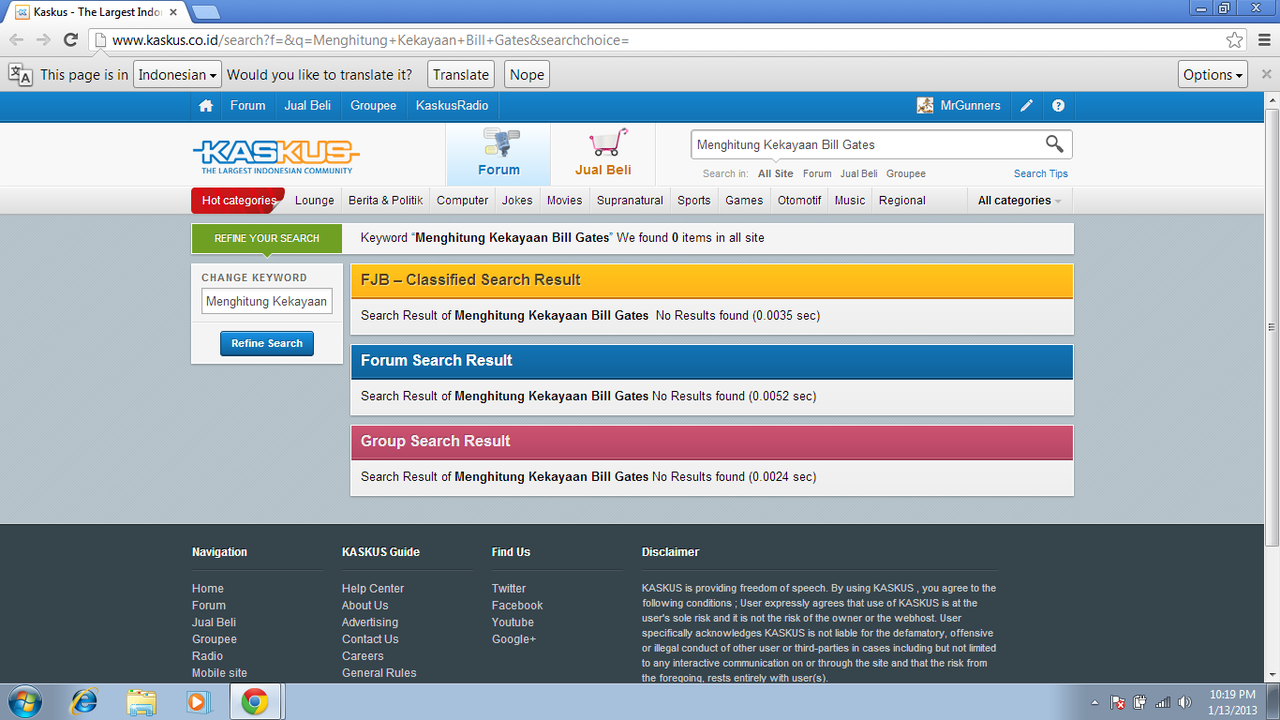This screenshot has width=1280, height=720.
Task: Show hidden tray icons arrow
Action: click(1094, 702)
